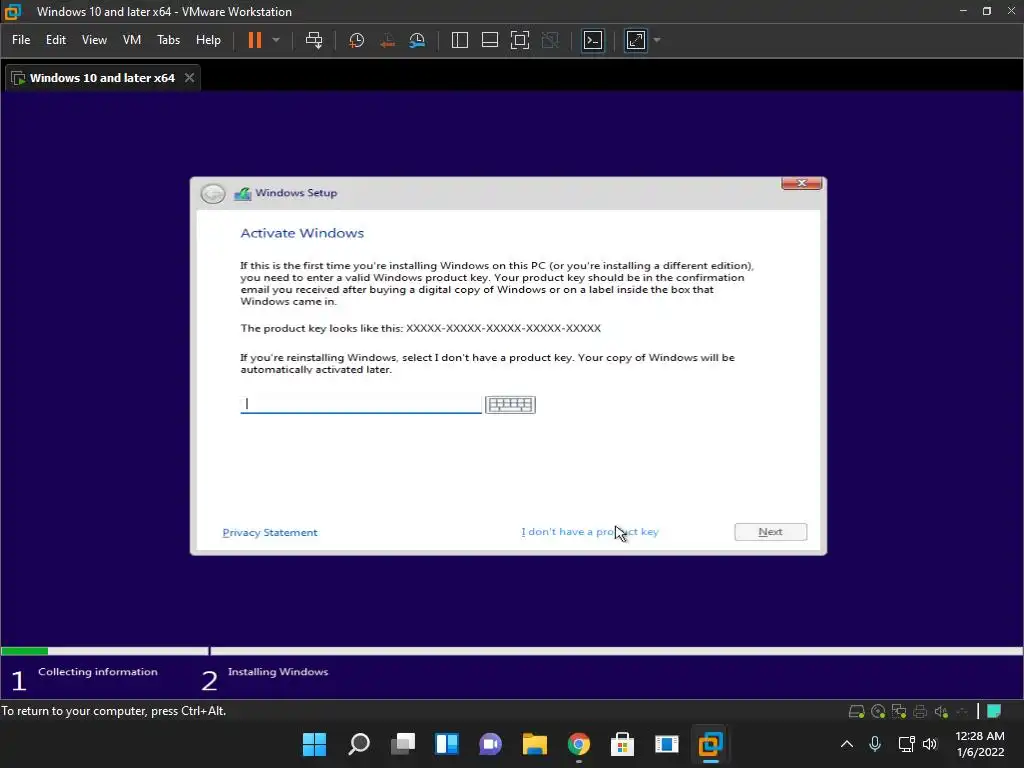Open Widgets from the taskbar

(x=447, y=744)
